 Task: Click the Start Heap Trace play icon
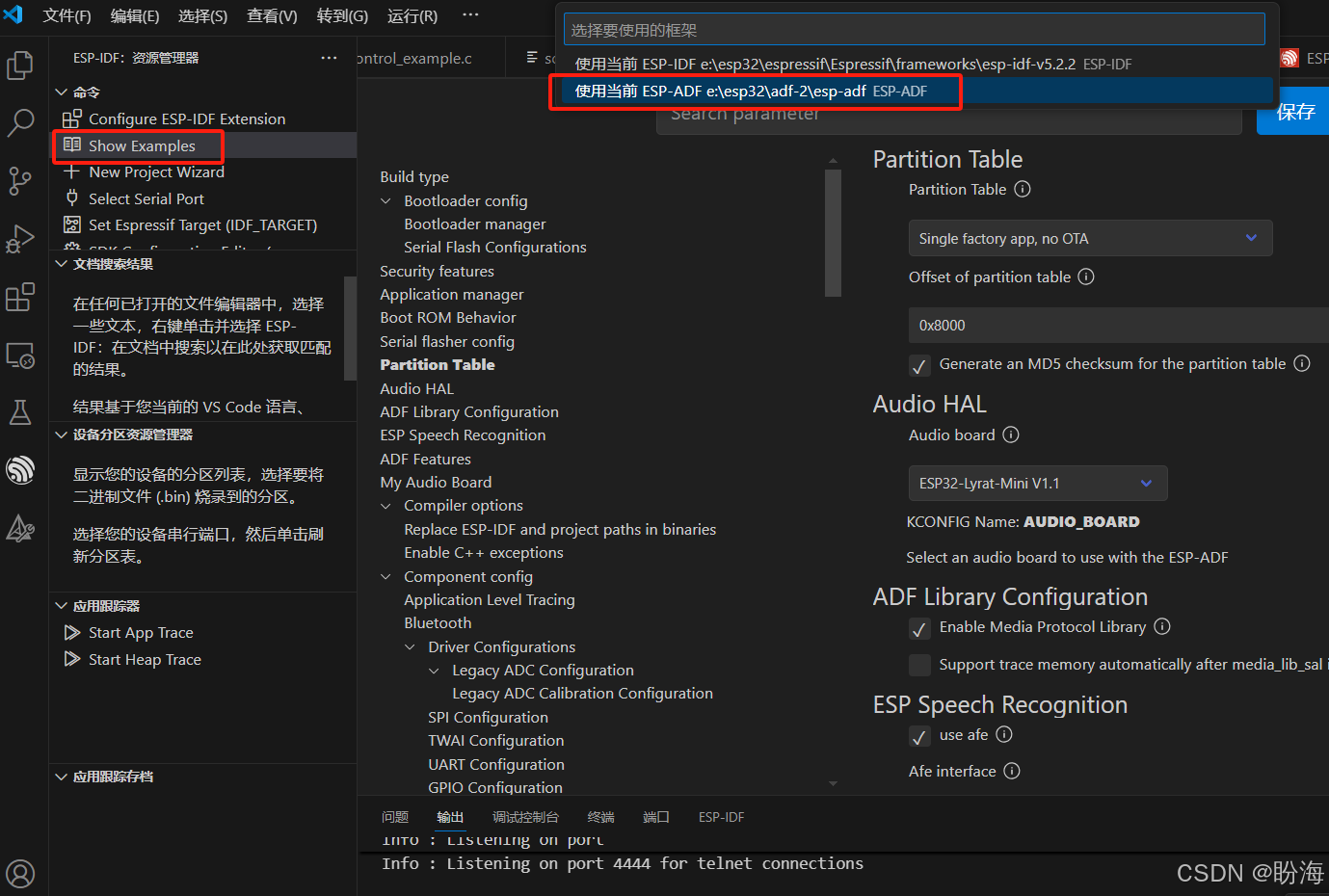71,659
